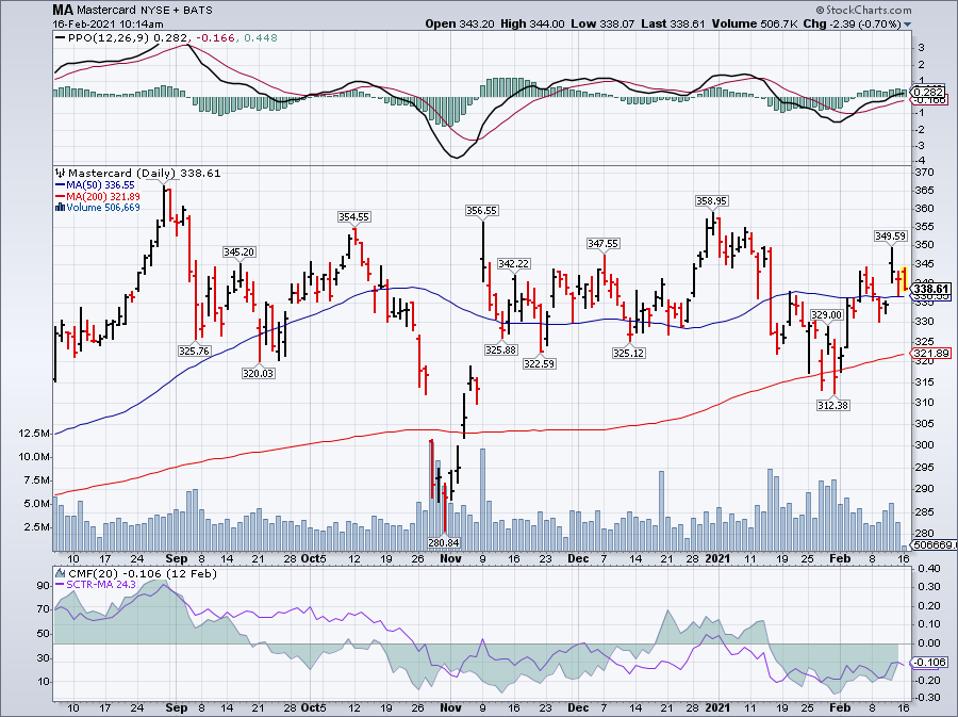This screenshot has width=958, height=717.
Task: Click the 345.20 peak price label
Action: (239, 252)
